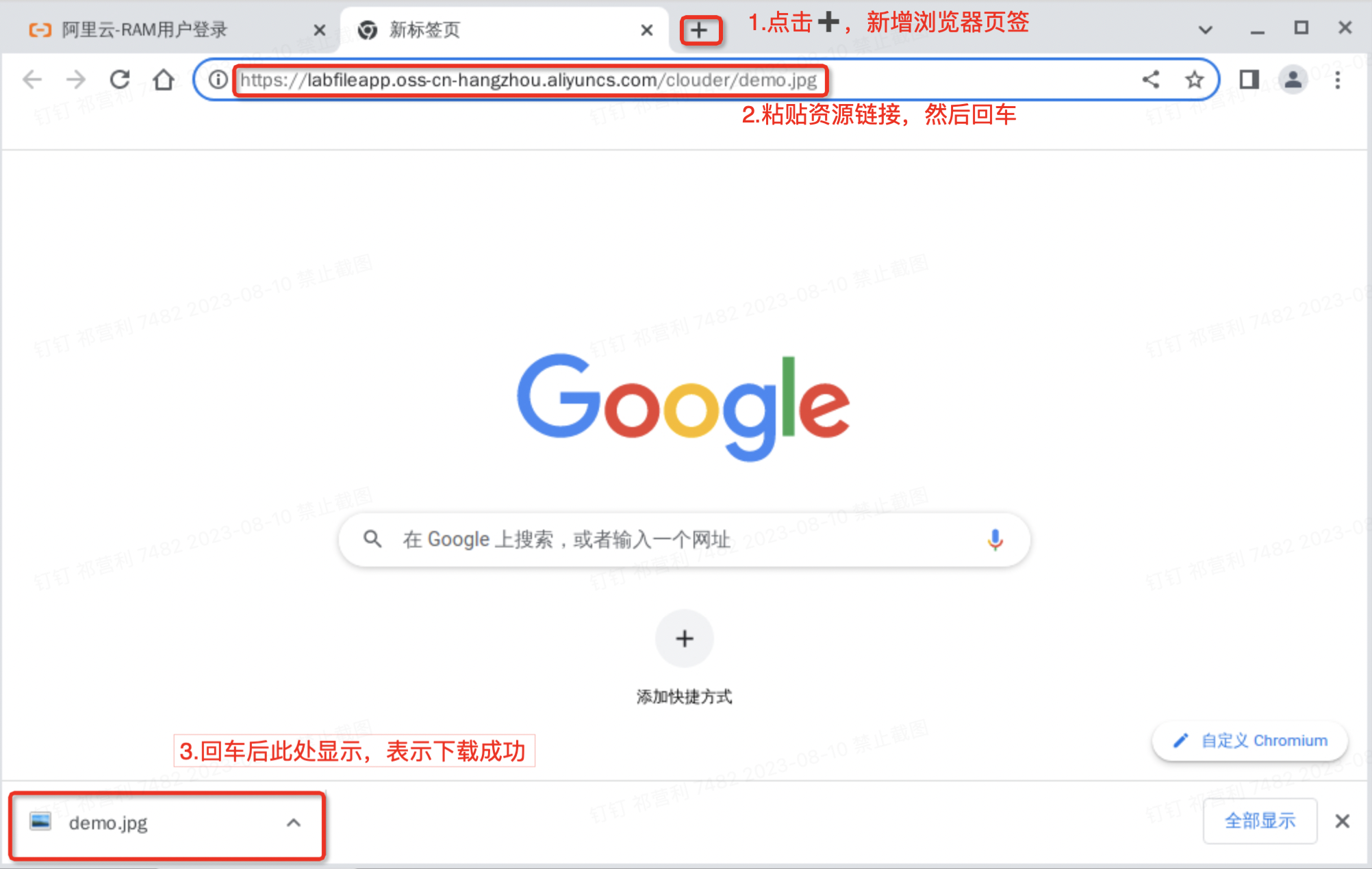Click 全部显示 downloads button

pos(1260,820)
